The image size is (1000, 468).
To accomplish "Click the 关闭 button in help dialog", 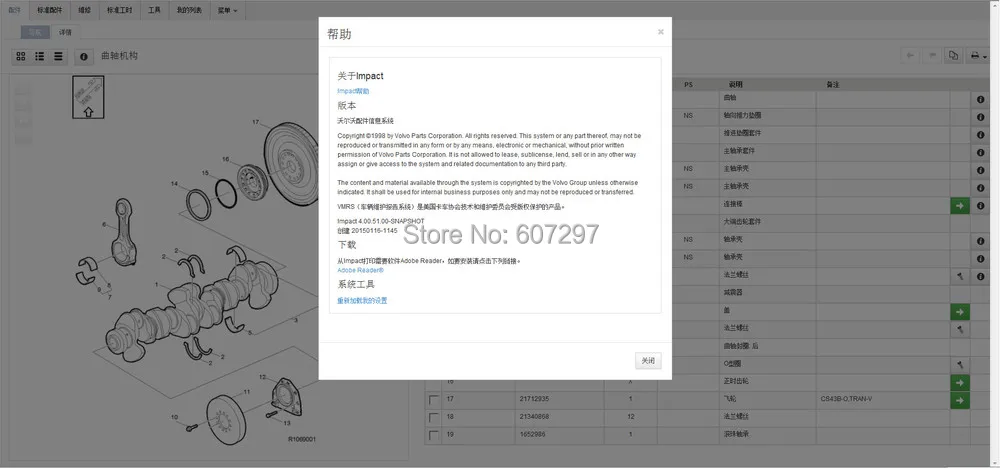I will pyautogui.click(x=648, y=361).
